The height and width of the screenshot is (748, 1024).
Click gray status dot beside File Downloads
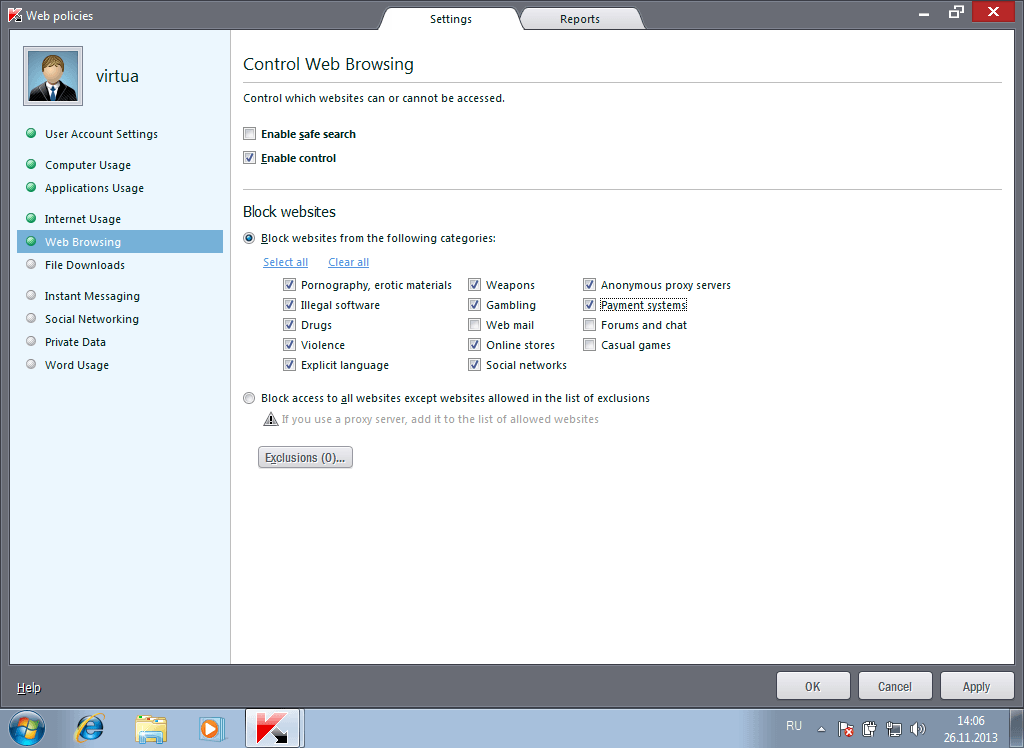(x=31, y=264)
